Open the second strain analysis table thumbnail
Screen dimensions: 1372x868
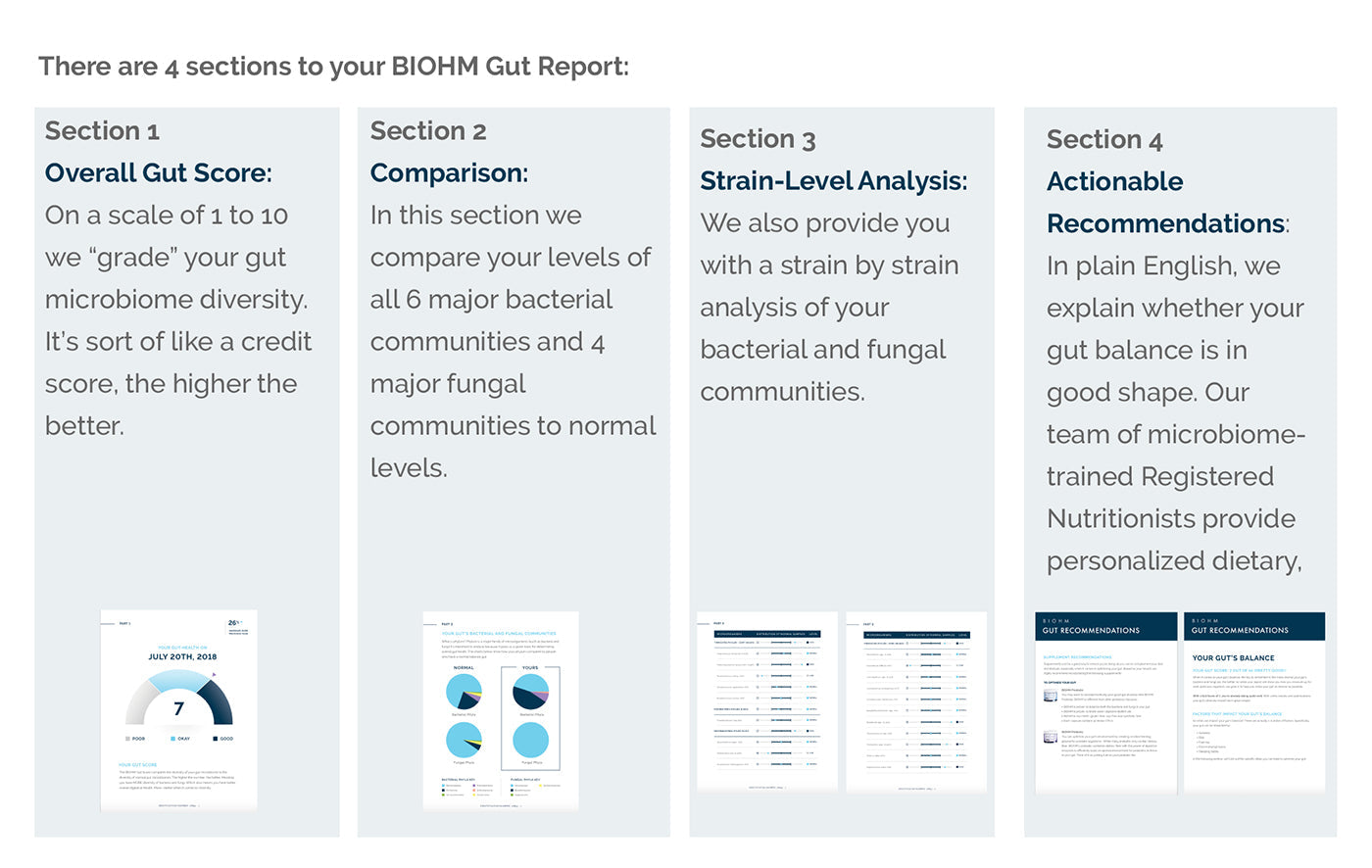916,700
